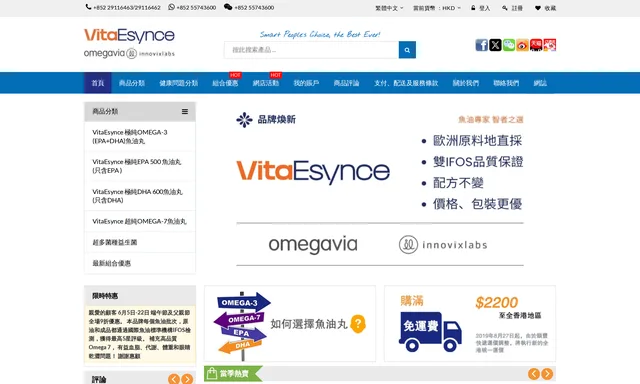This screenshot has width=640, height=384.
Task: Open the Tmall red store icon
Action: (536, 45)
